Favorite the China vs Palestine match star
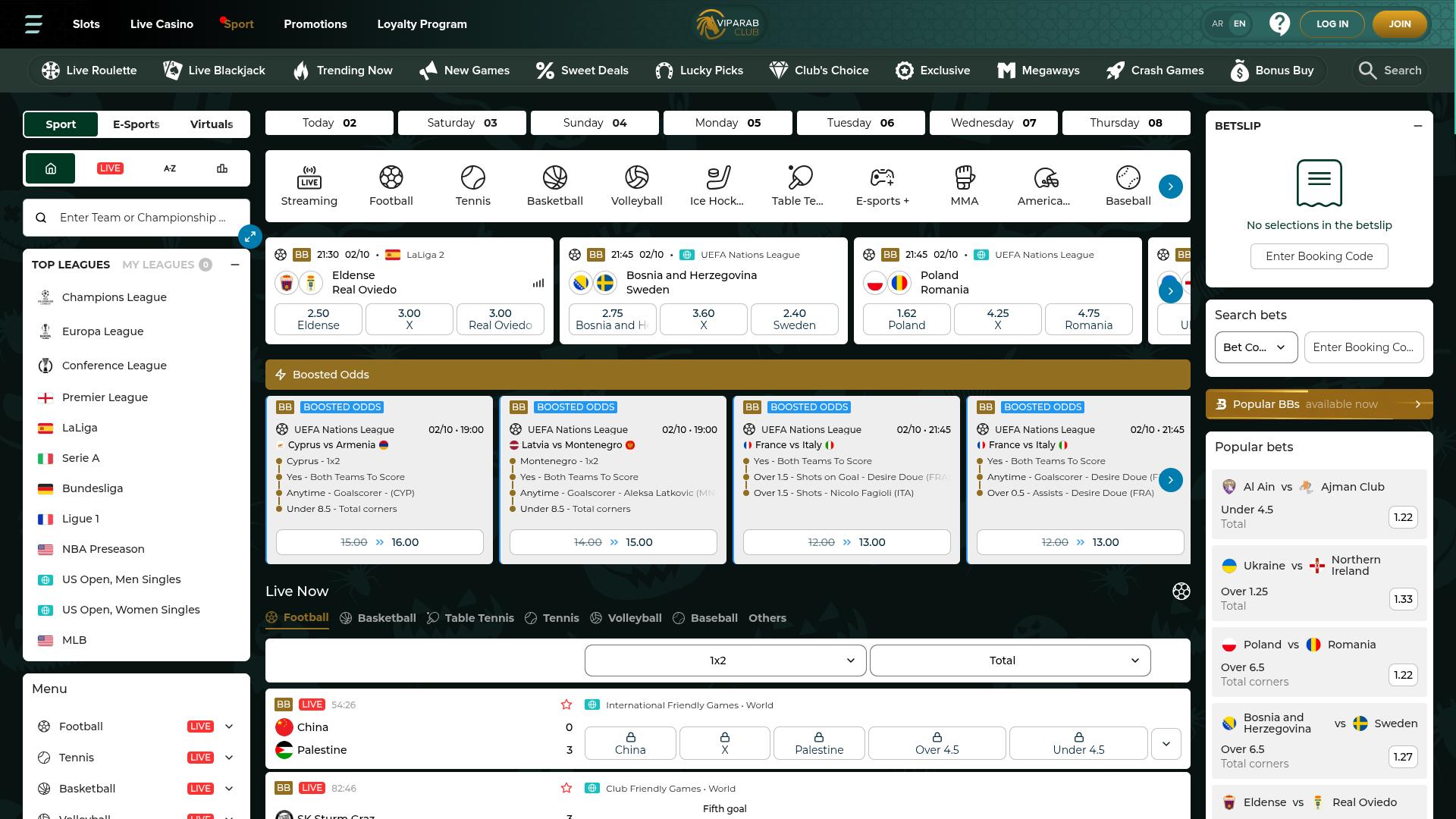The width and height of the screenshot is (1456, 819). pyautogui.click(x=566, y=704)
